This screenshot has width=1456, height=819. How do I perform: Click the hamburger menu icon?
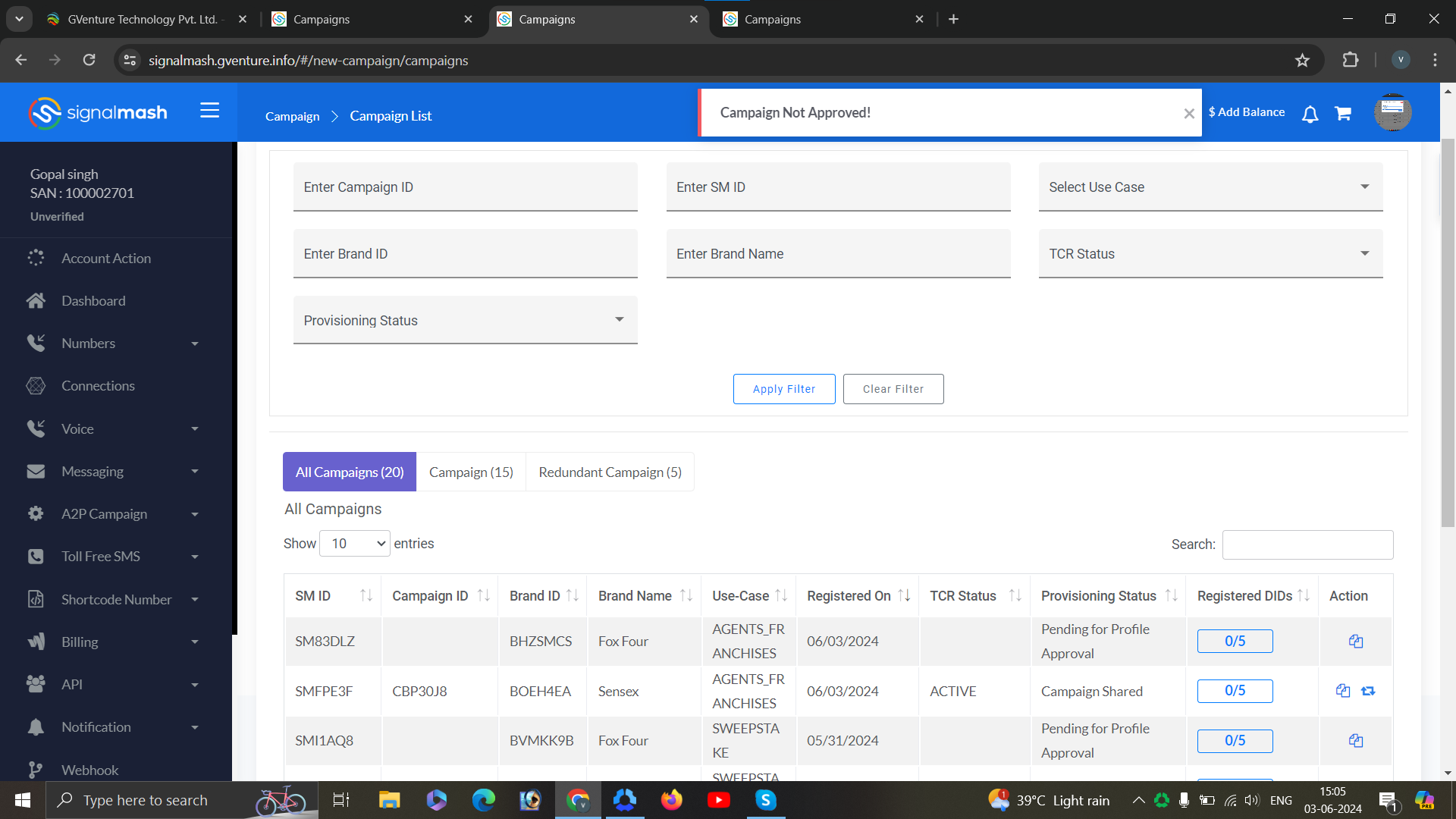coord(209,111)
